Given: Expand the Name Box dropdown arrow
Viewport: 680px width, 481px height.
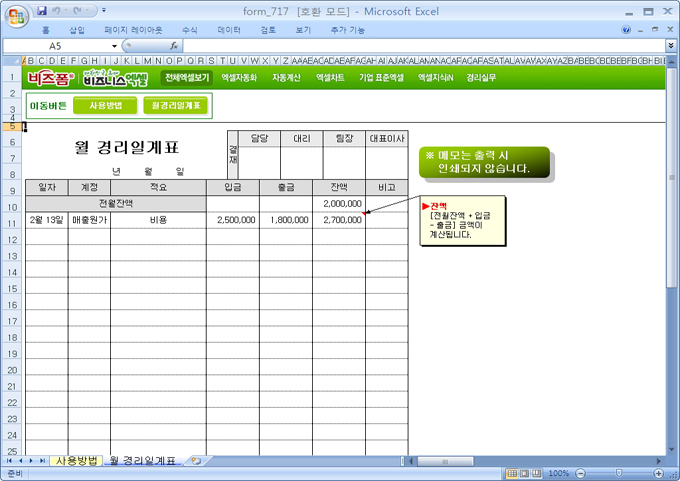Looking at the screenshot, I should pos(114,46).
